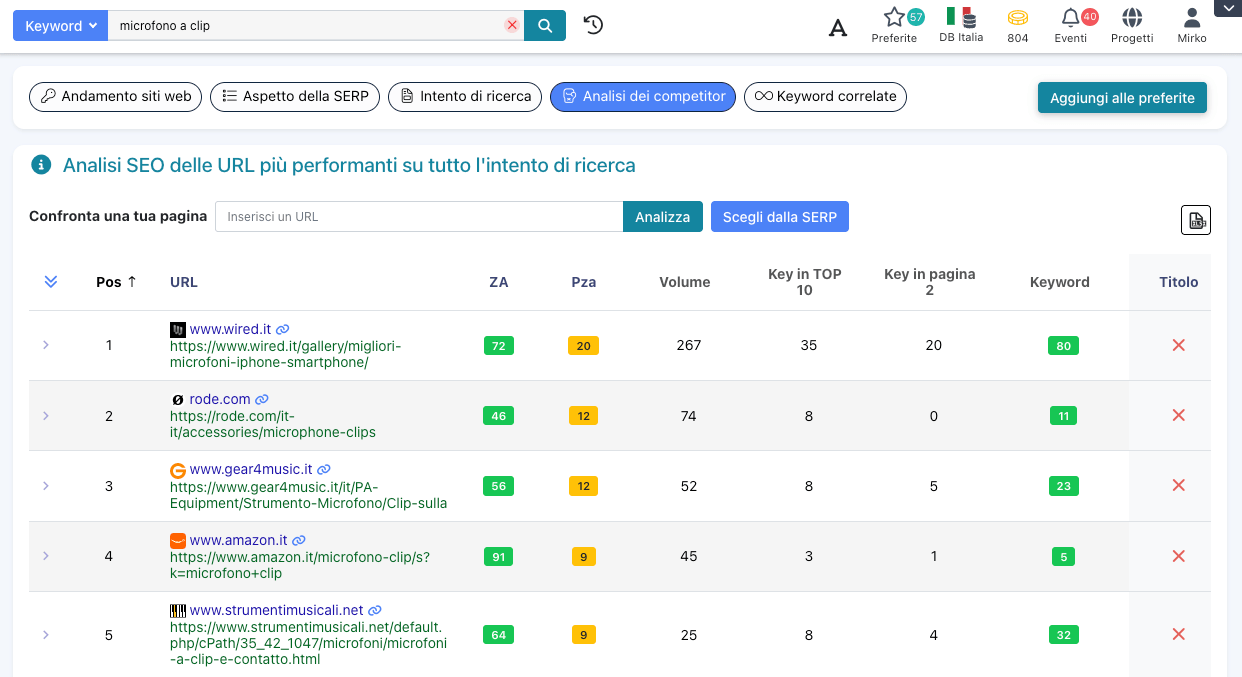Open DB Italia database selector

[961, 25]
